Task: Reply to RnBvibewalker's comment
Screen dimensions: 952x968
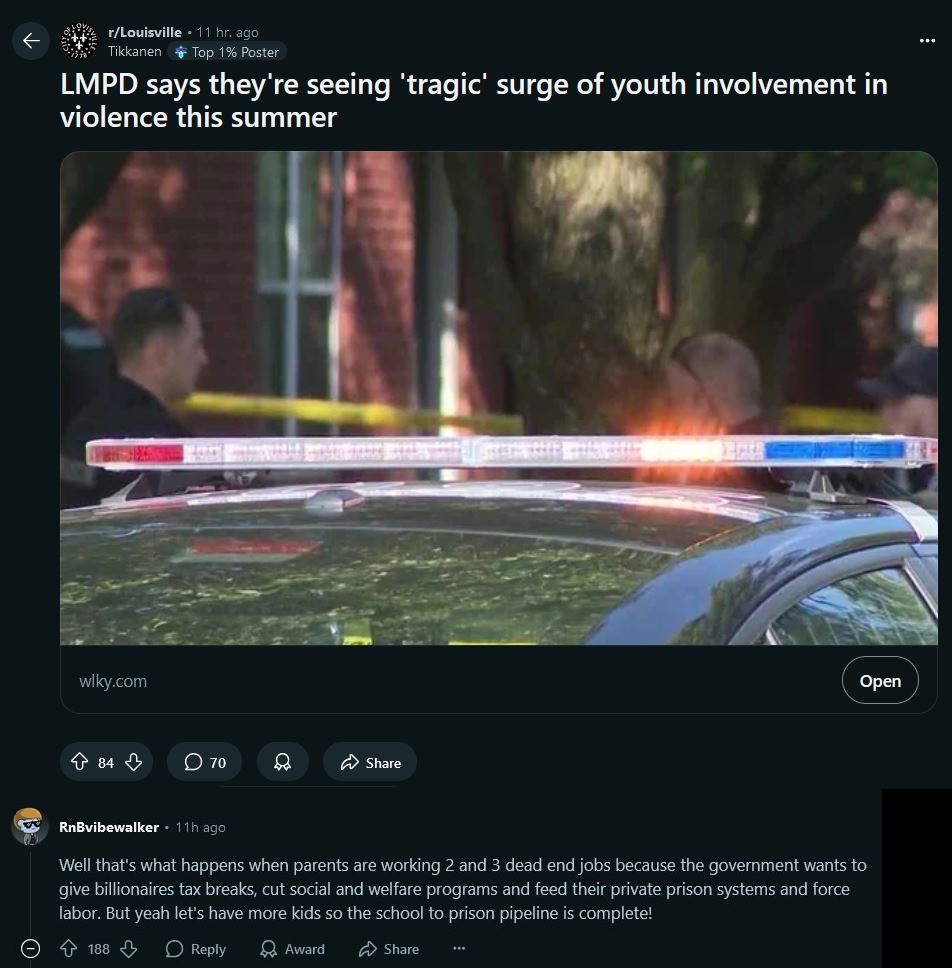Action: pyautogui.click(x=196, y=949)
